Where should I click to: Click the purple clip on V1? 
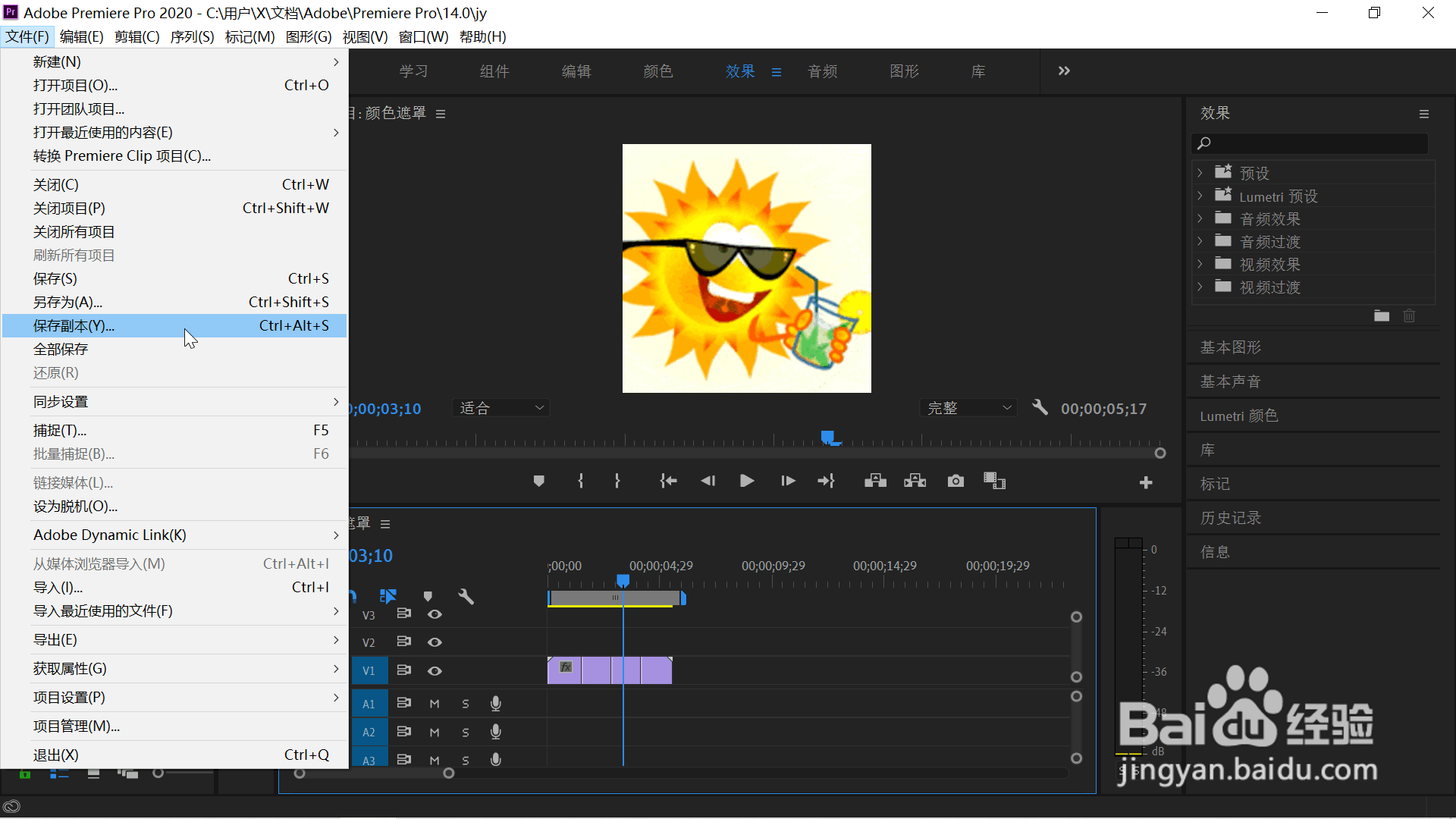coord(610,670)
